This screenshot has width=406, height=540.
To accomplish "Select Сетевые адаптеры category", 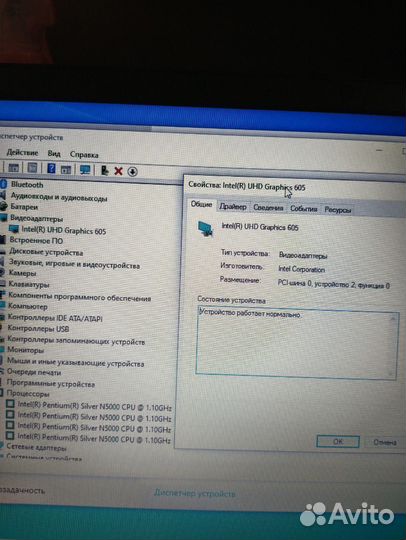I will [36, 448].
